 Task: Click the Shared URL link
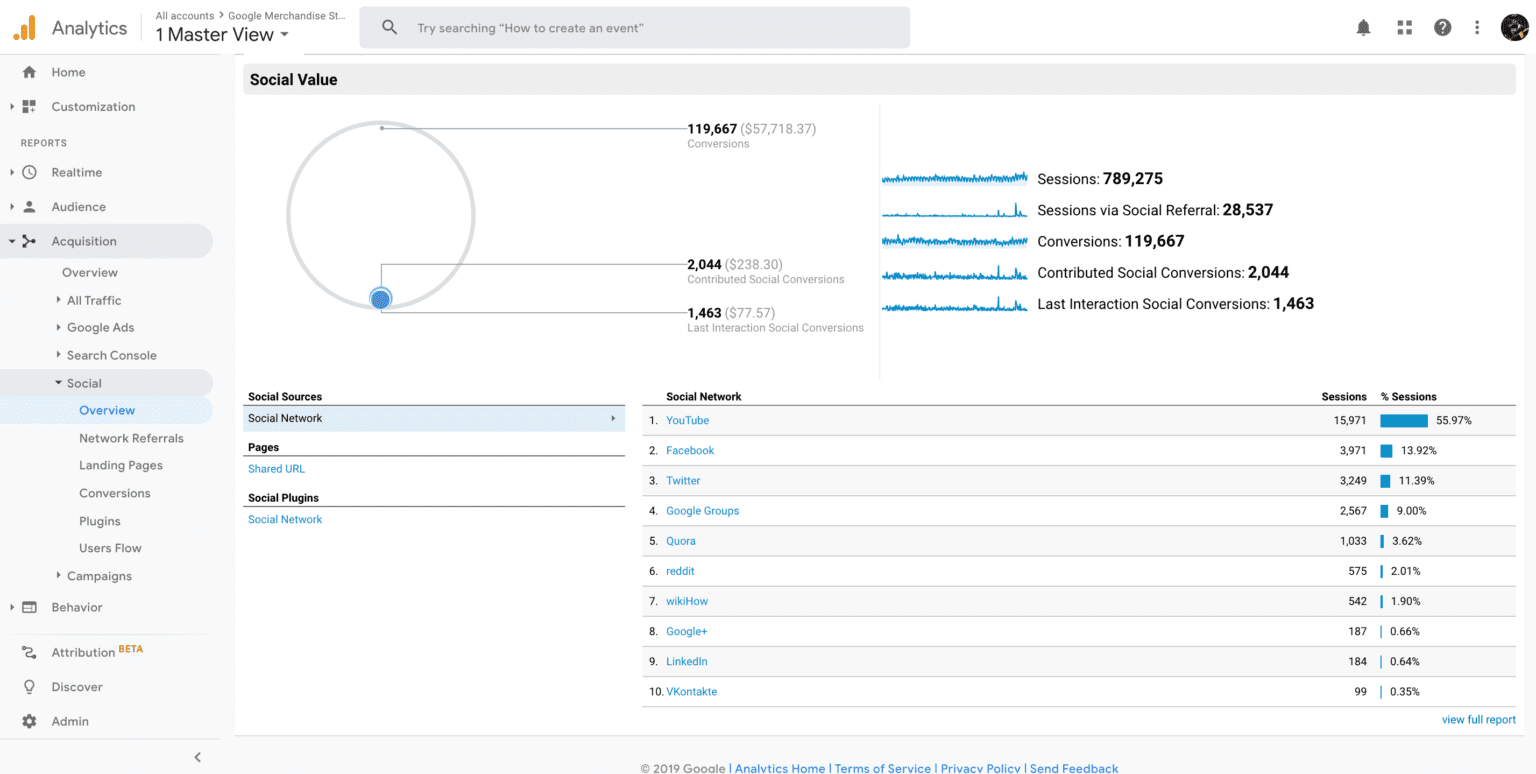[276, 469]
